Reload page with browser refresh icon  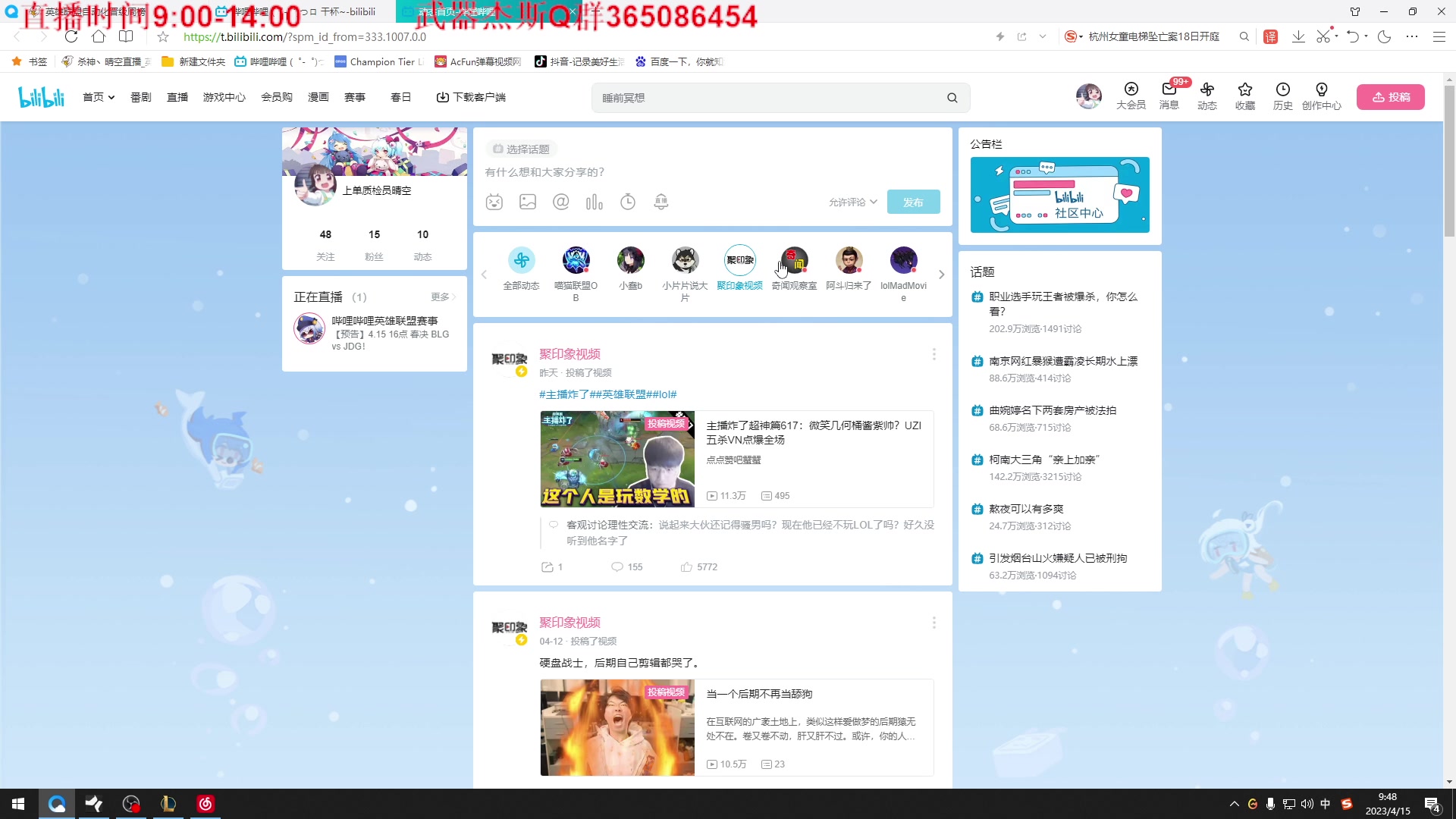pyautogui.click(x=71, y=36)
